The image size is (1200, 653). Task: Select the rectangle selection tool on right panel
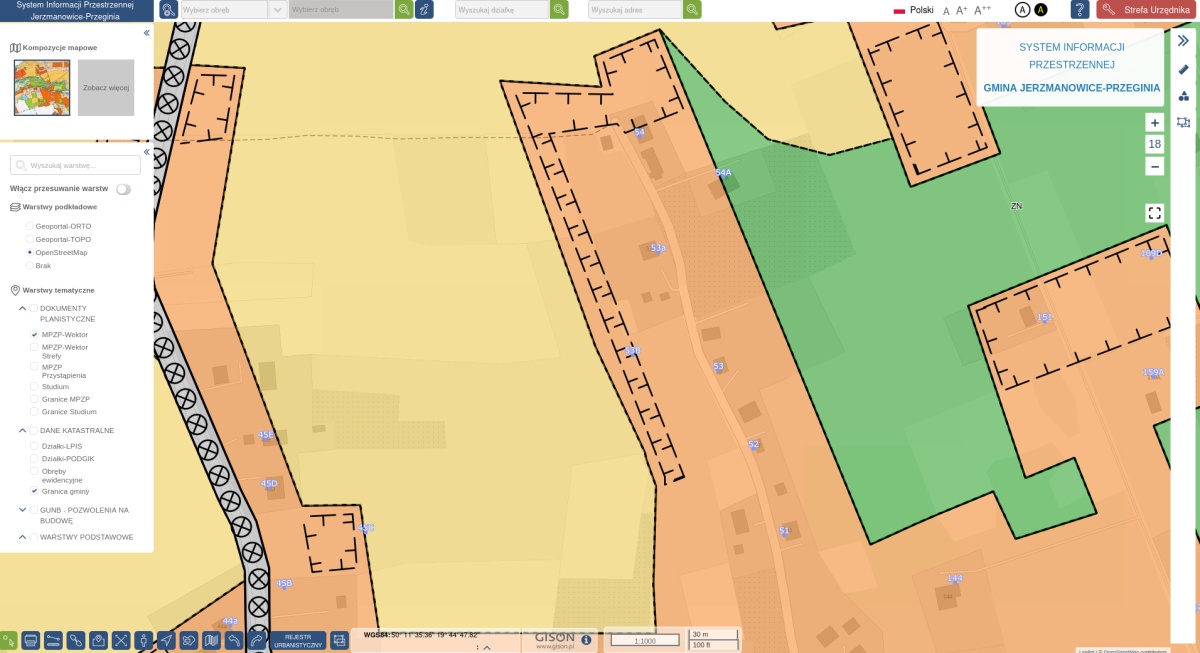tap(1184, 122)
